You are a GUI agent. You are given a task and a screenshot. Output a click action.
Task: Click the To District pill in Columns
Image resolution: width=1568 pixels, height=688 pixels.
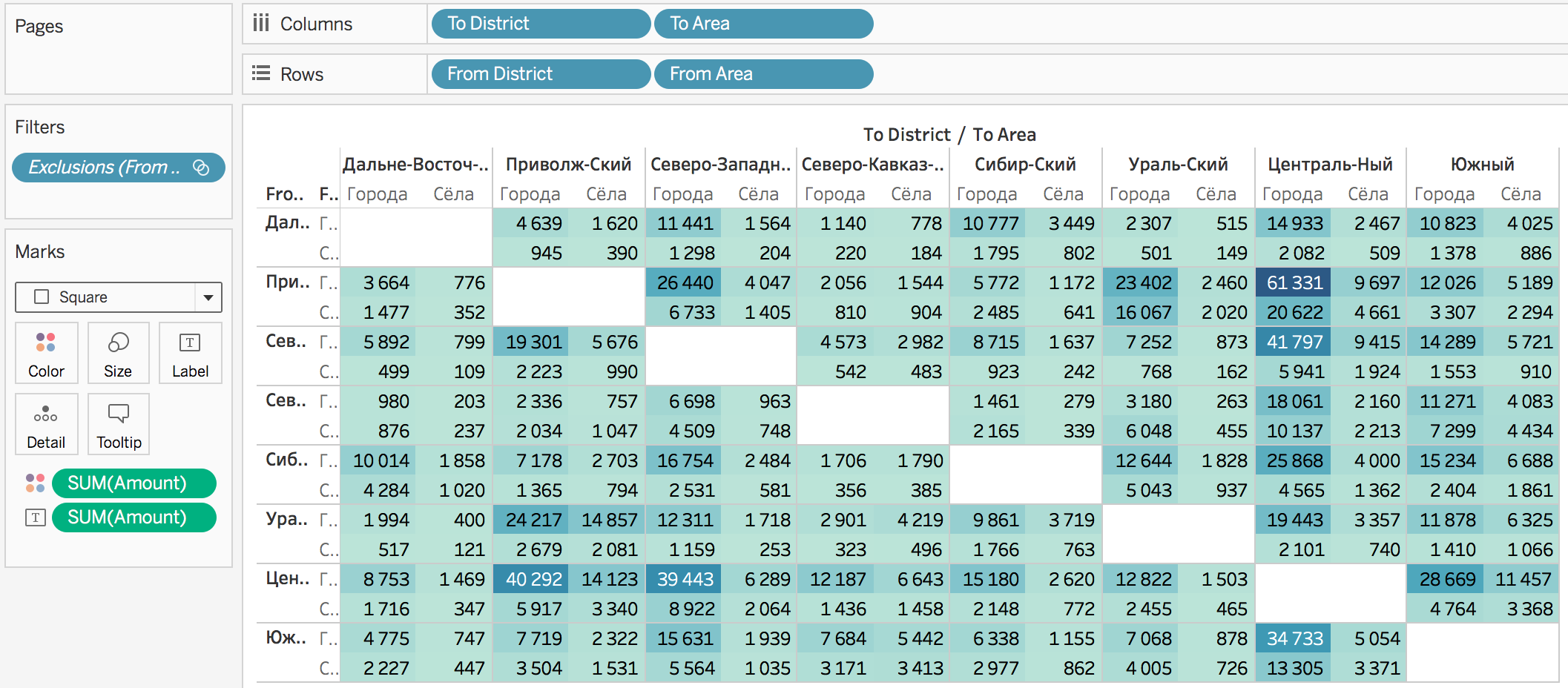540,24
